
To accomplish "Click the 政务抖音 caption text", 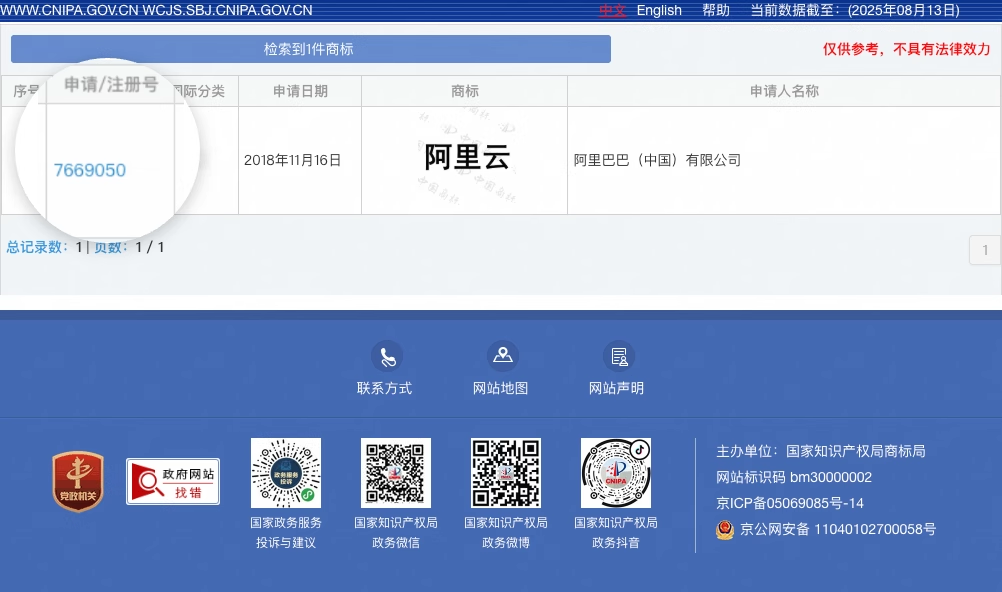I will tap(615, 543).
